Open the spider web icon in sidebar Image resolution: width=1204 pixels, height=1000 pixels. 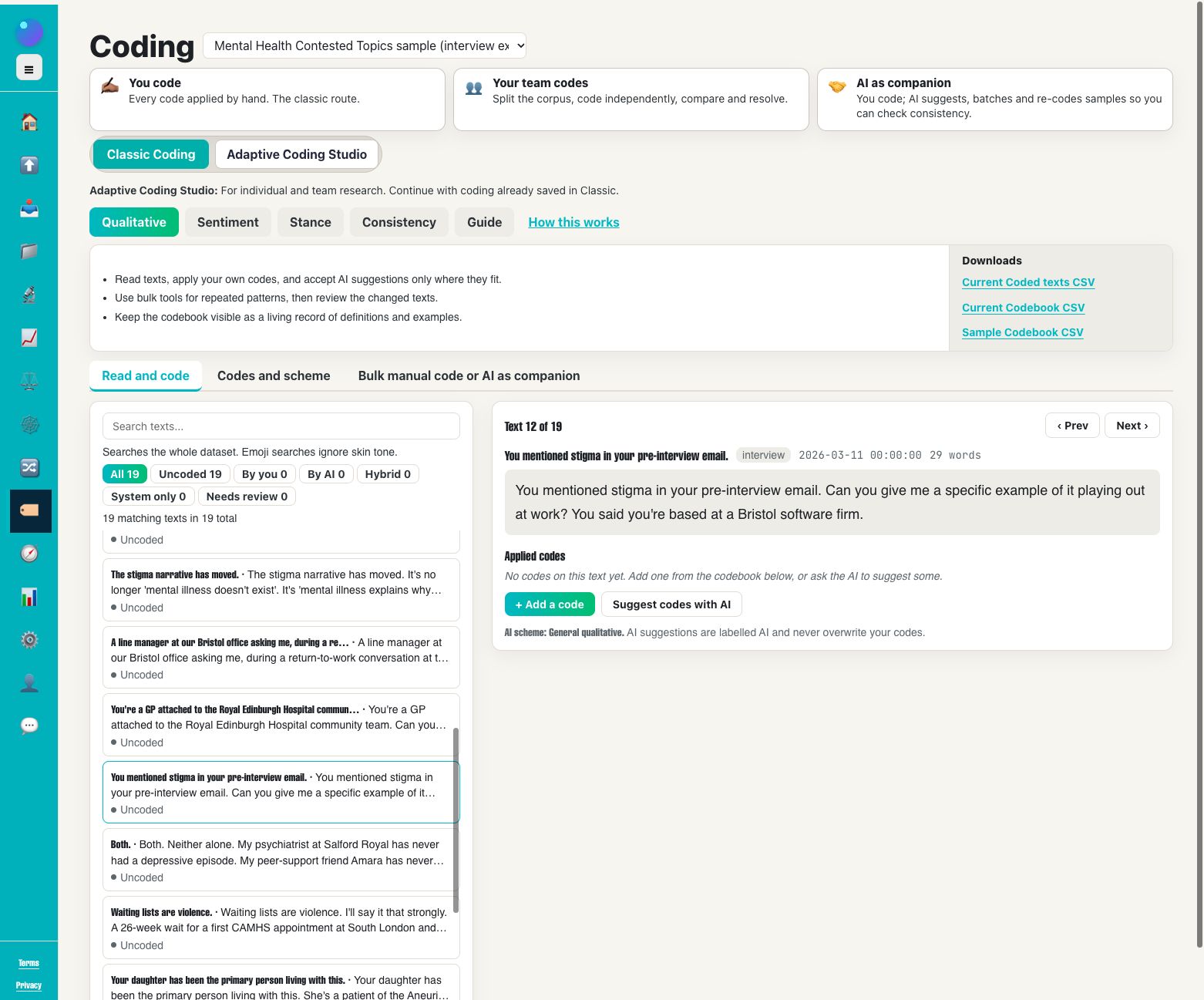[x=29, y=424]
